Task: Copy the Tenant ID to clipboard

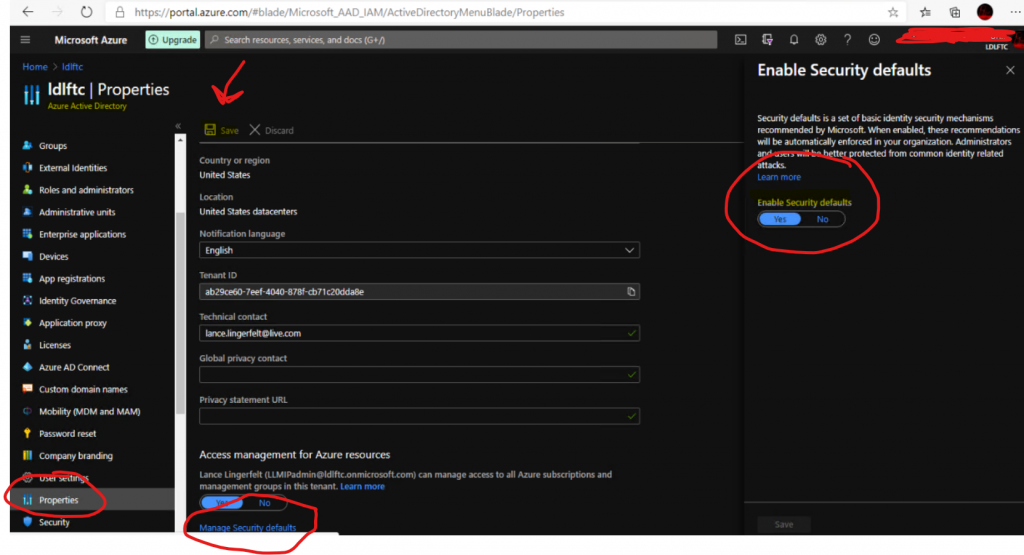Action: (631, 292)
